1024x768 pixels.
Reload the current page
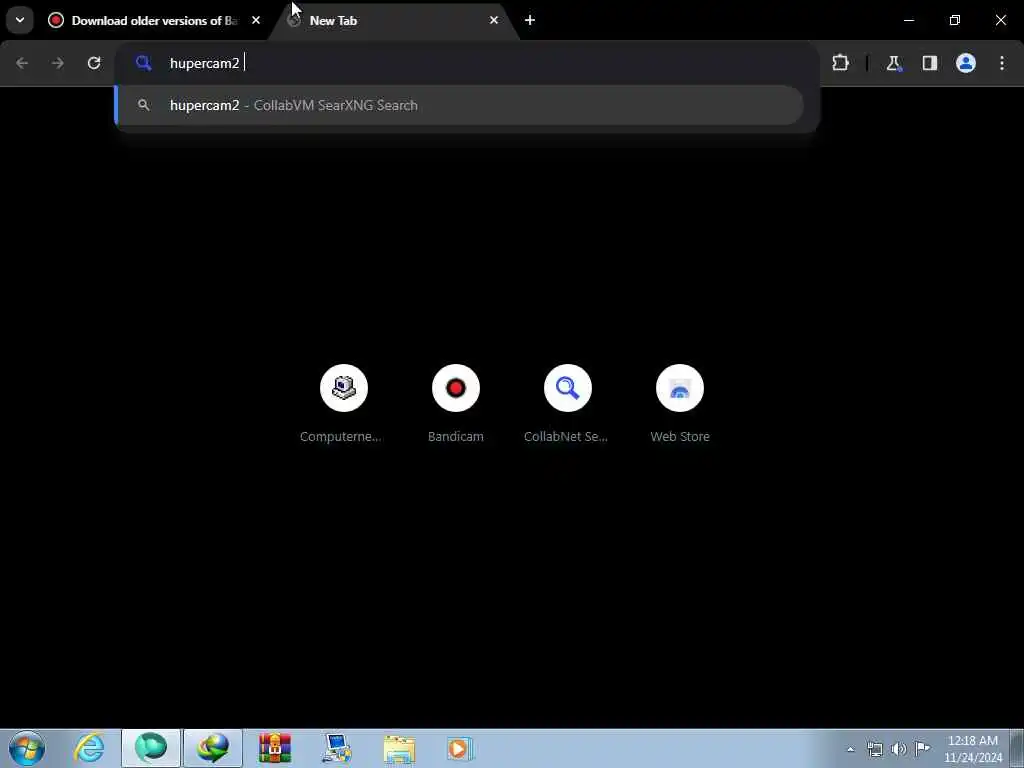(x=94, y=63)
